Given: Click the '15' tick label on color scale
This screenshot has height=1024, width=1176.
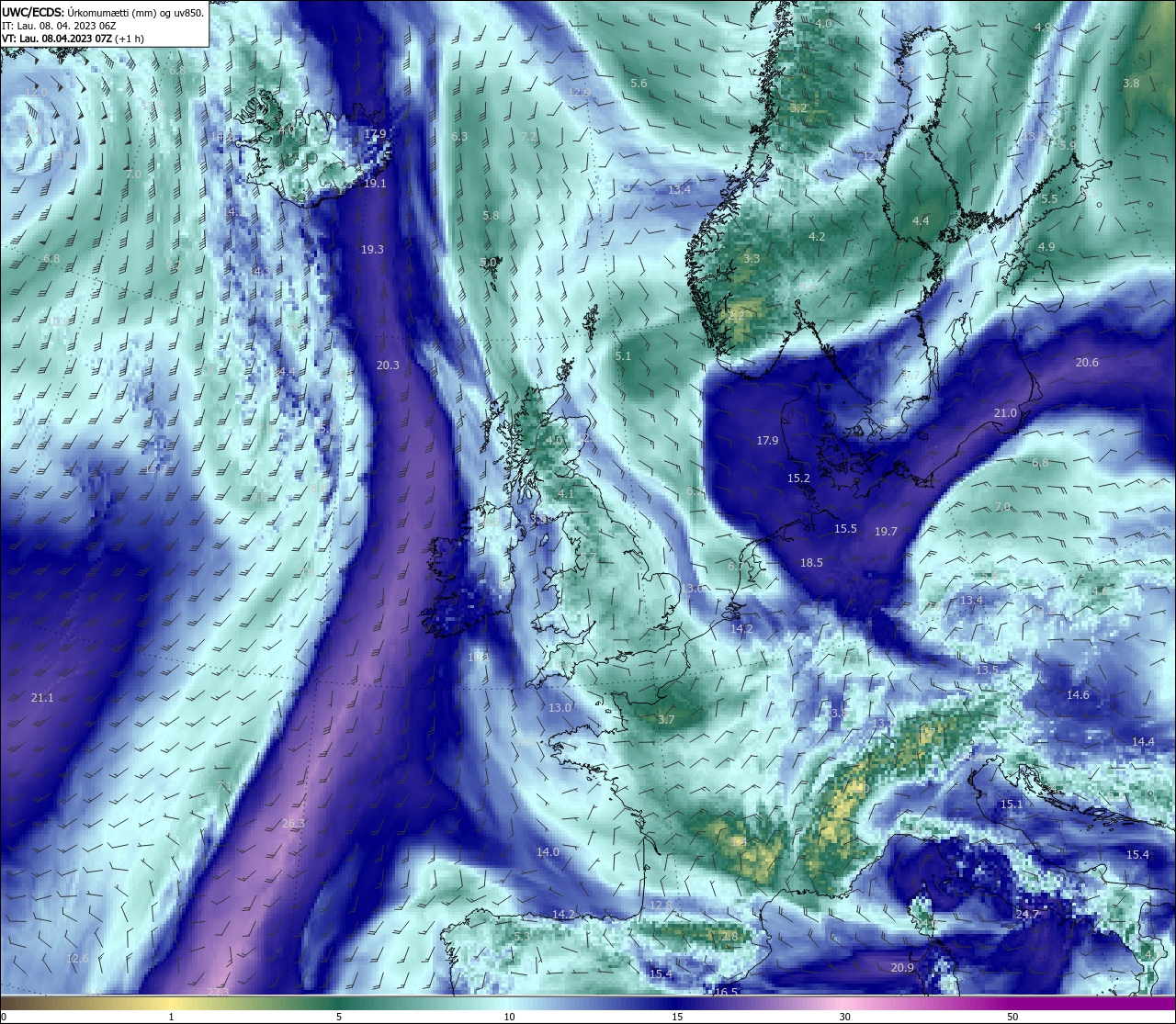Looking at the screenshot, I should coord(677,1017).
